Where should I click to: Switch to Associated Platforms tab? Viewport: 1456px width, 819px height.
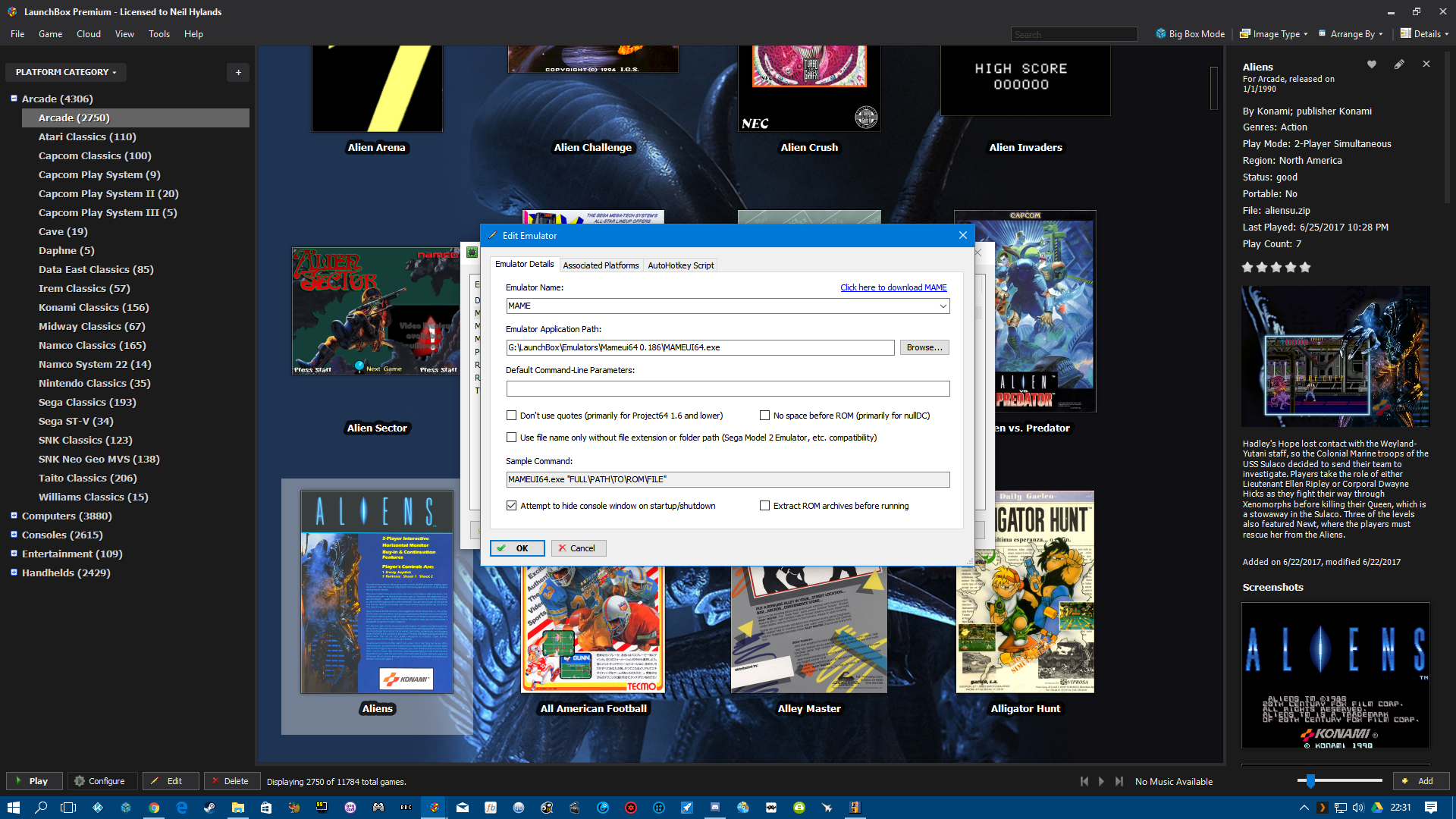(x=601, y=265)
